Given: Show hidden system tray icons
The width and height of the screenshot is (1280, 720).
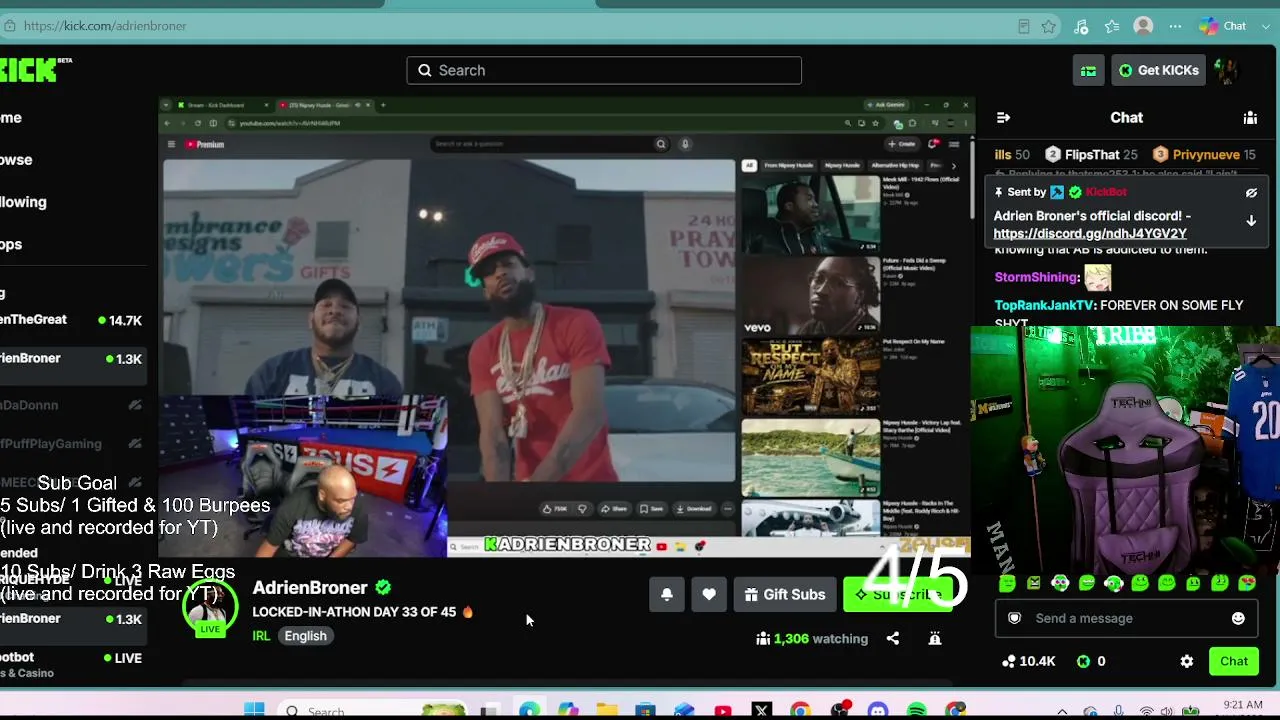Looking at the screenshot, I should pyautogui.click(x=1062, y=711).
